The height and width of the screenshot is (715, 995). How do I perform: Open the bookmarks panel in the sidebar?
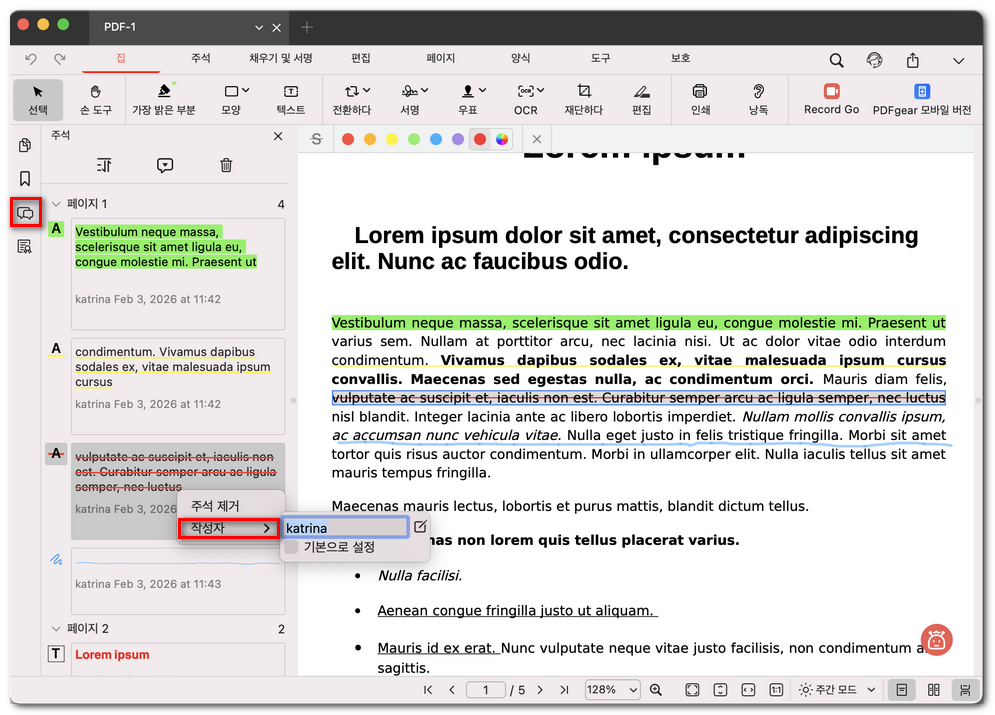pyautogui.click(x=25, y=179)
